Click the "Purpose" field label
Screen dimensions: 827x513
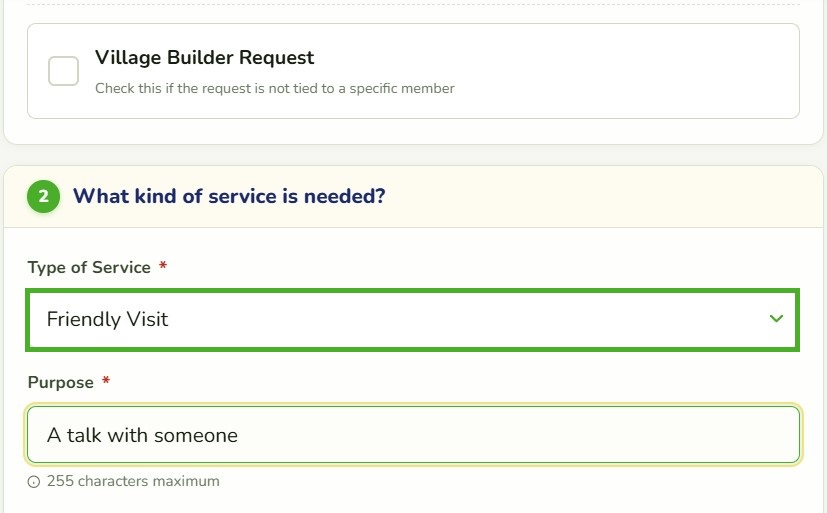(x=61, y=382)
